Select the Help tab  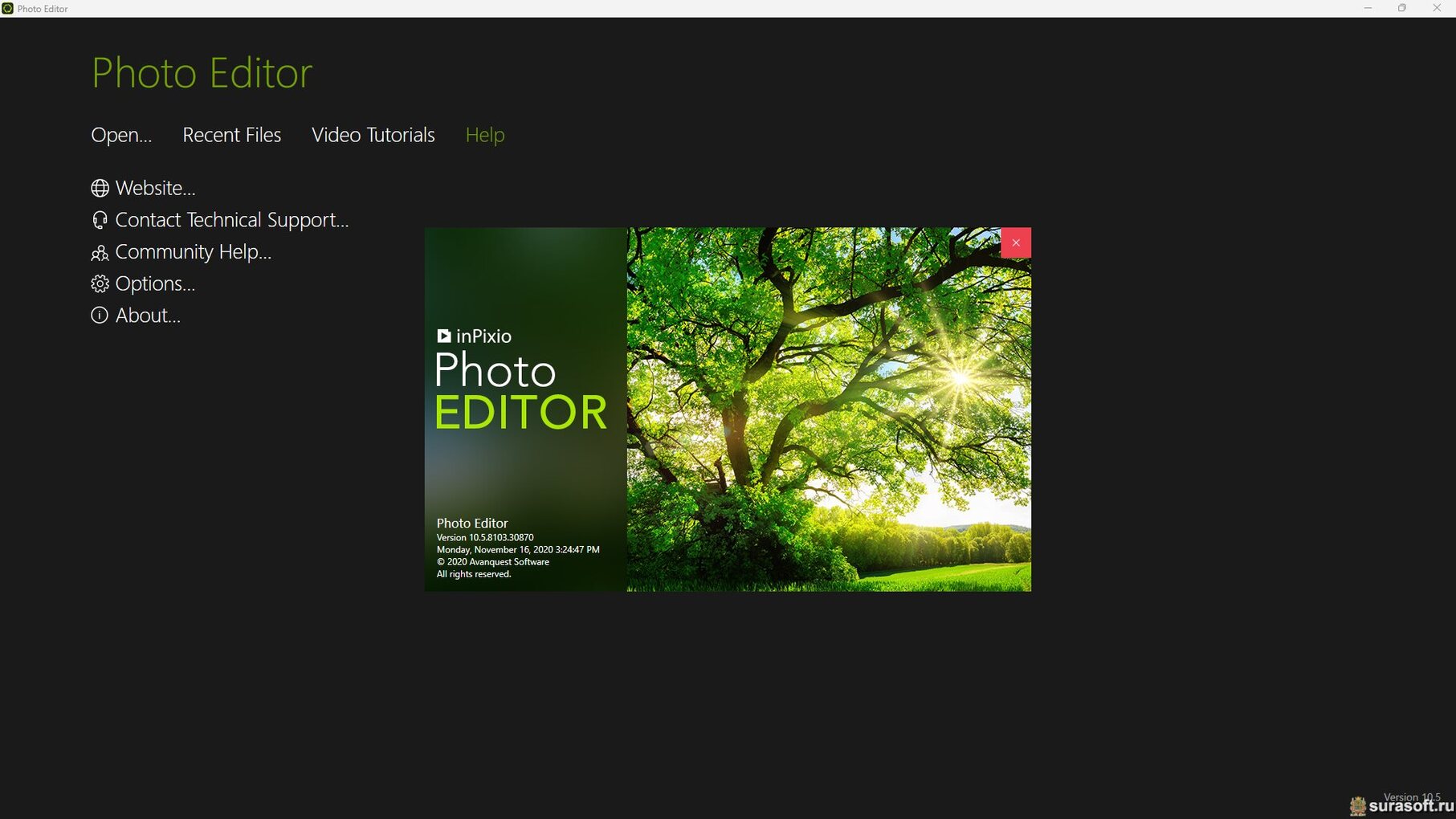[485, 135]
